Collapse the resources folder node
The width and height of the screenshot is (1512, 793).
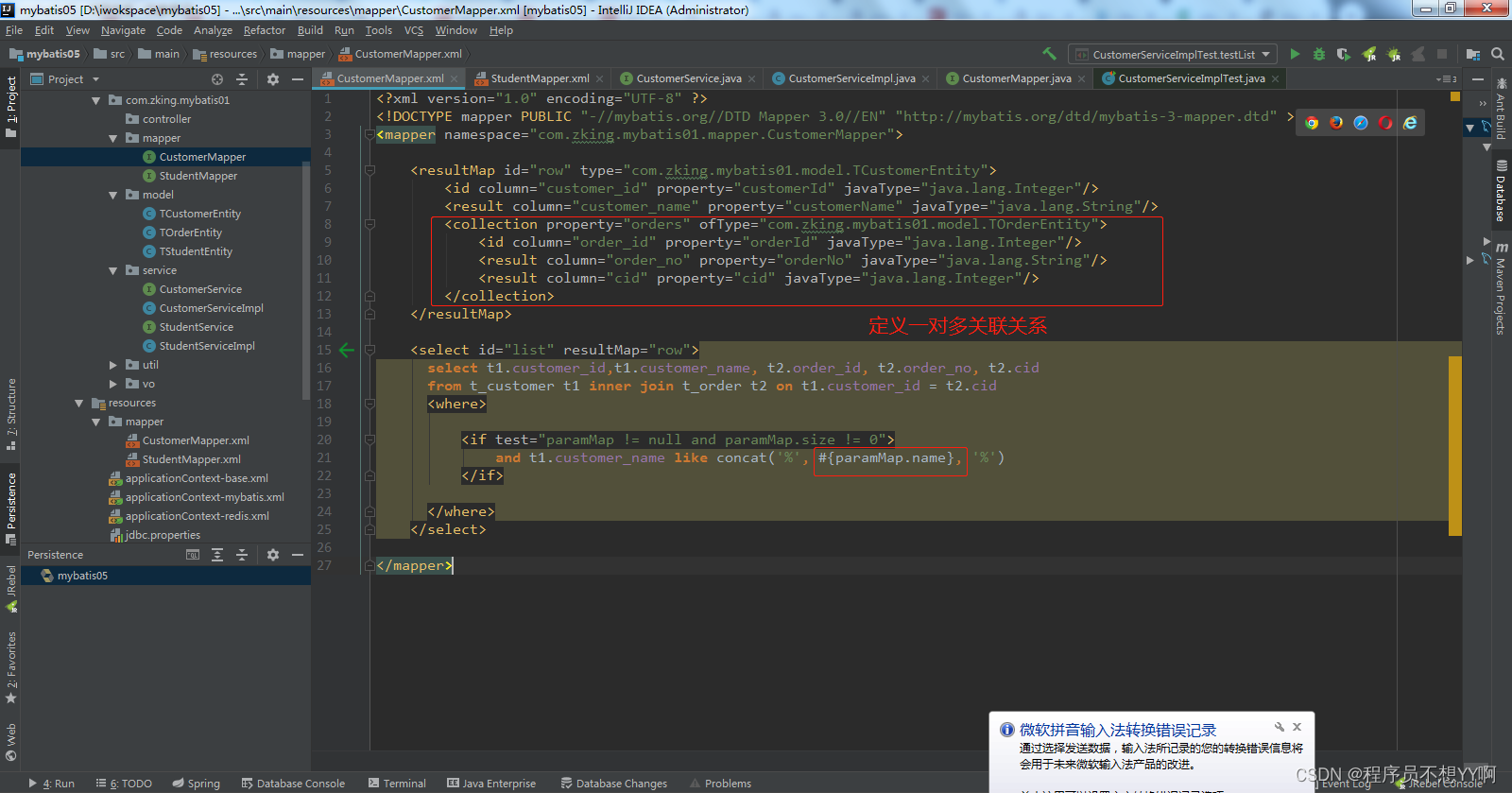click(x=78, y=403)
